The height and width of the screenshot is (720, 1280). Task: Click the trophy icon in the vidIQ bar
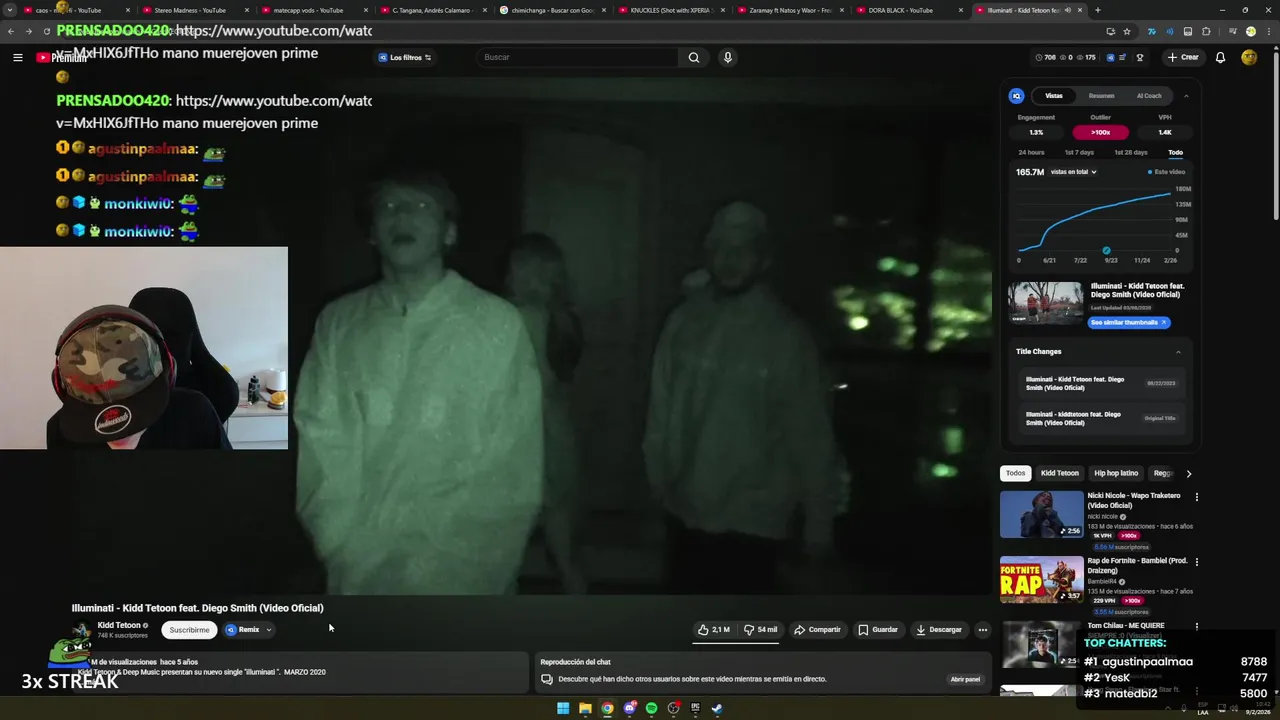(x=1140, y=57)
